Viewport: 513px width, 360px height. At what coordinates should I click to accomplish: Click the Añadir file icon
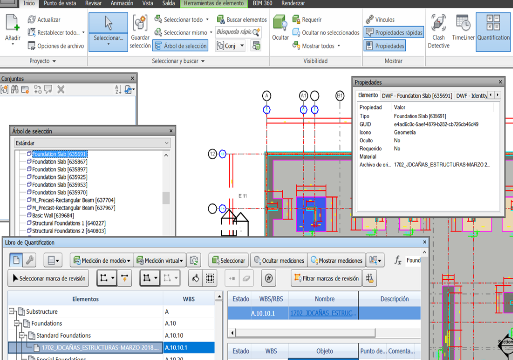tap(12, 23)
